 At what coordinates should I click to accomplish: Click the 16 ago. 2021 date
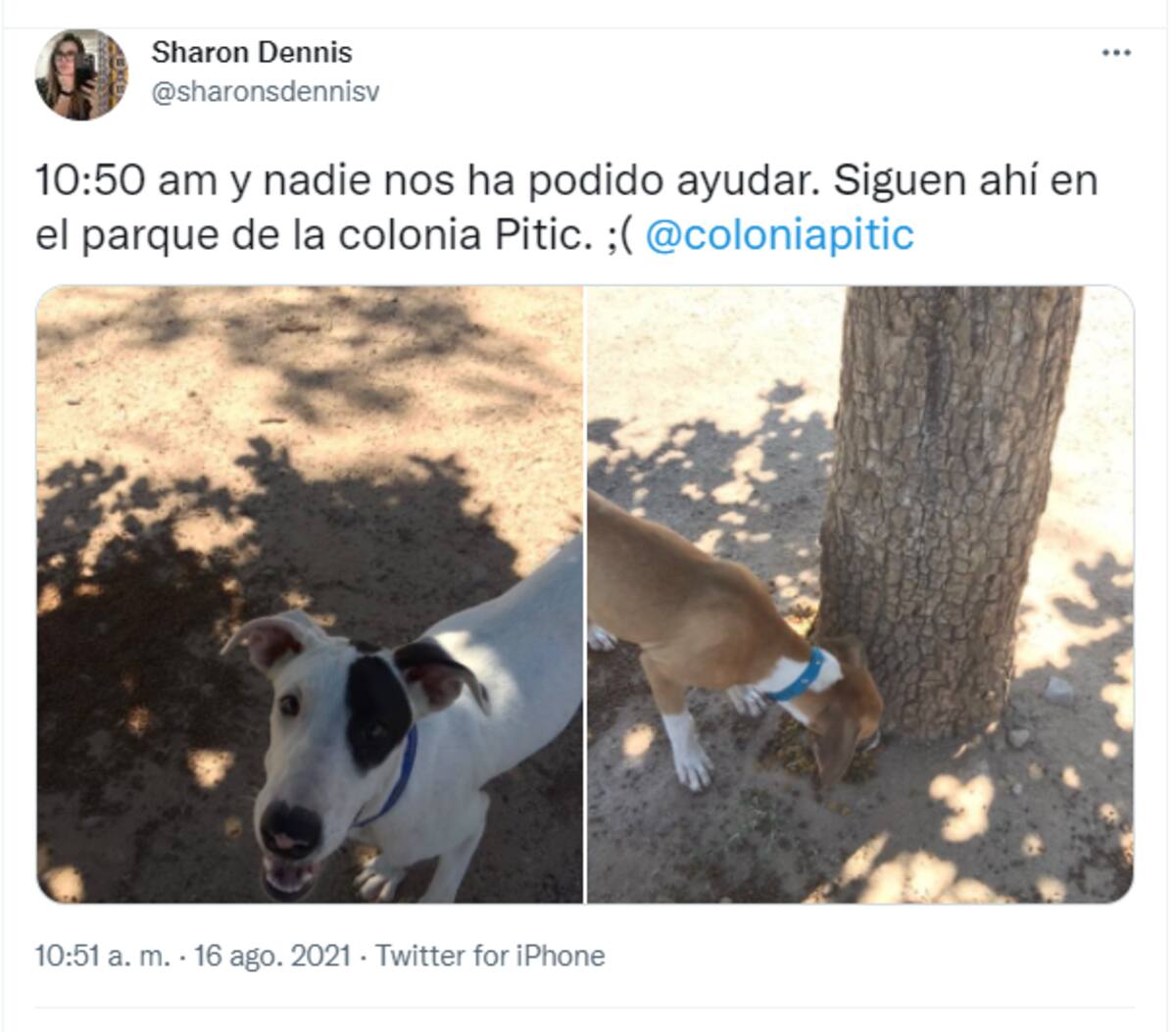pos(272,956)
